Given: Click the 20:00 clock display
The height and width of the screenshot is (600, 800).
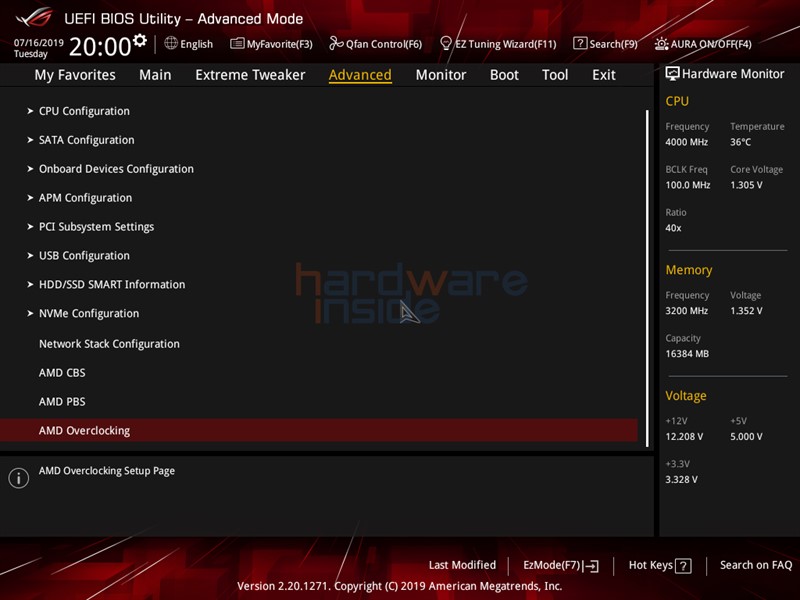Looking at the screenshot, I should tap(100, 46).
